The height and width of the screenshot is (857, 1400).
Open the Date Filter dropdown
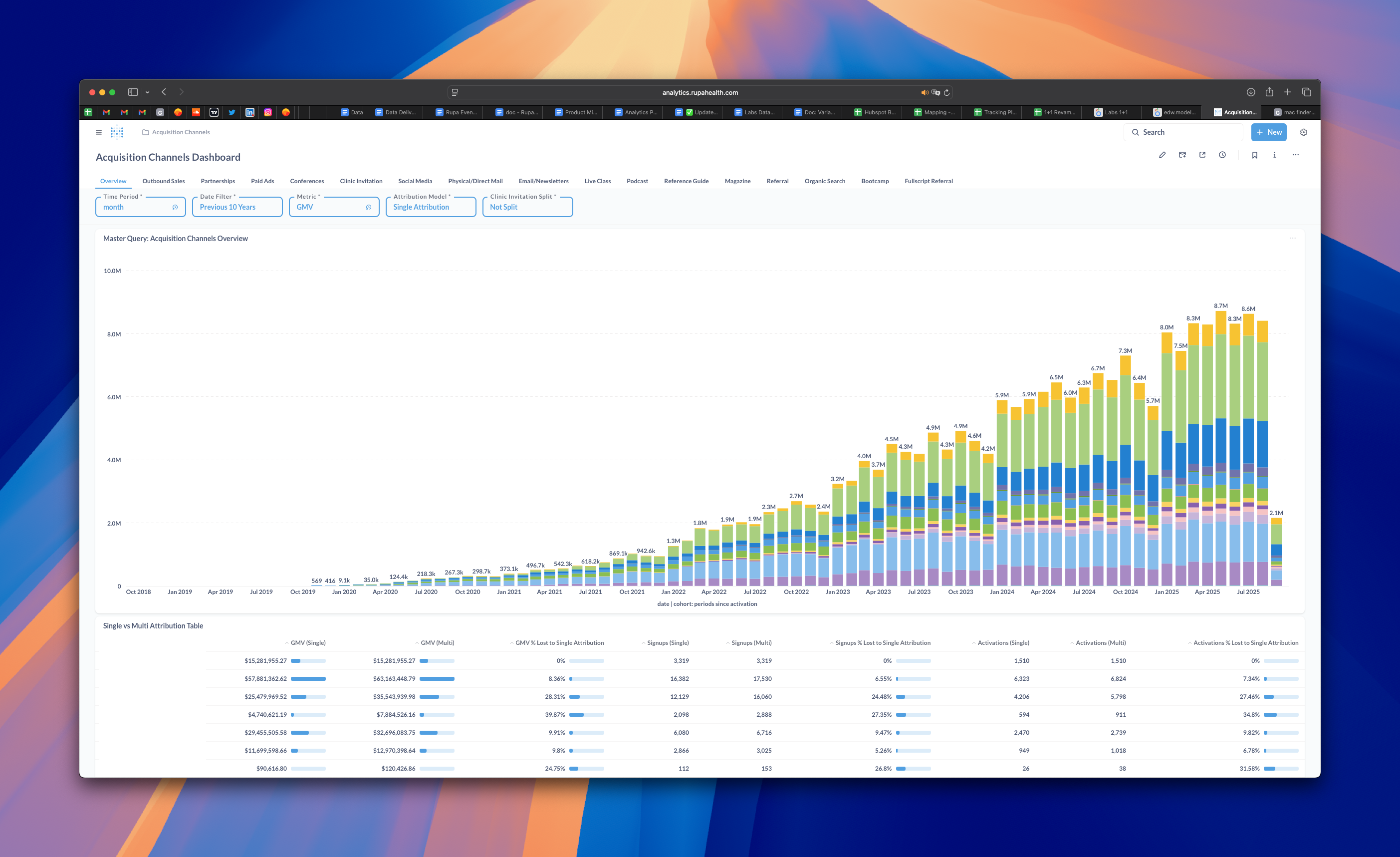point(237,207)
